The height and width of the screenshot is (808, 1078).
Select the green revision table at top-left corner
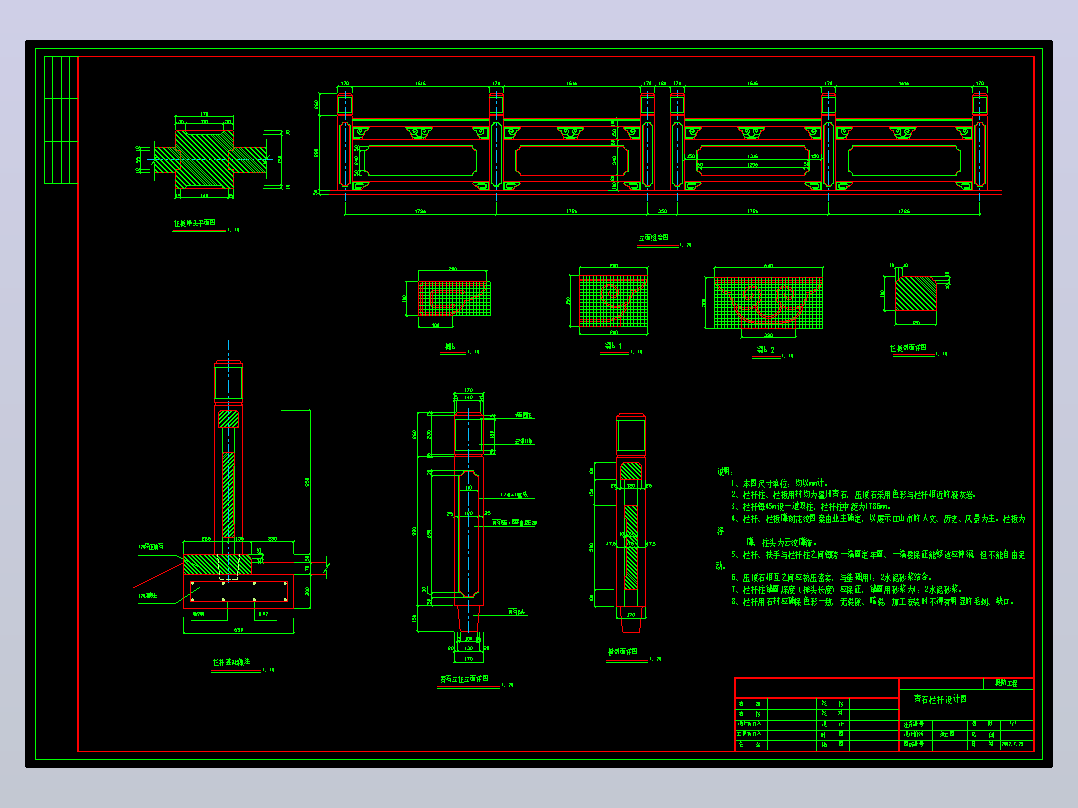coord(61,120)
